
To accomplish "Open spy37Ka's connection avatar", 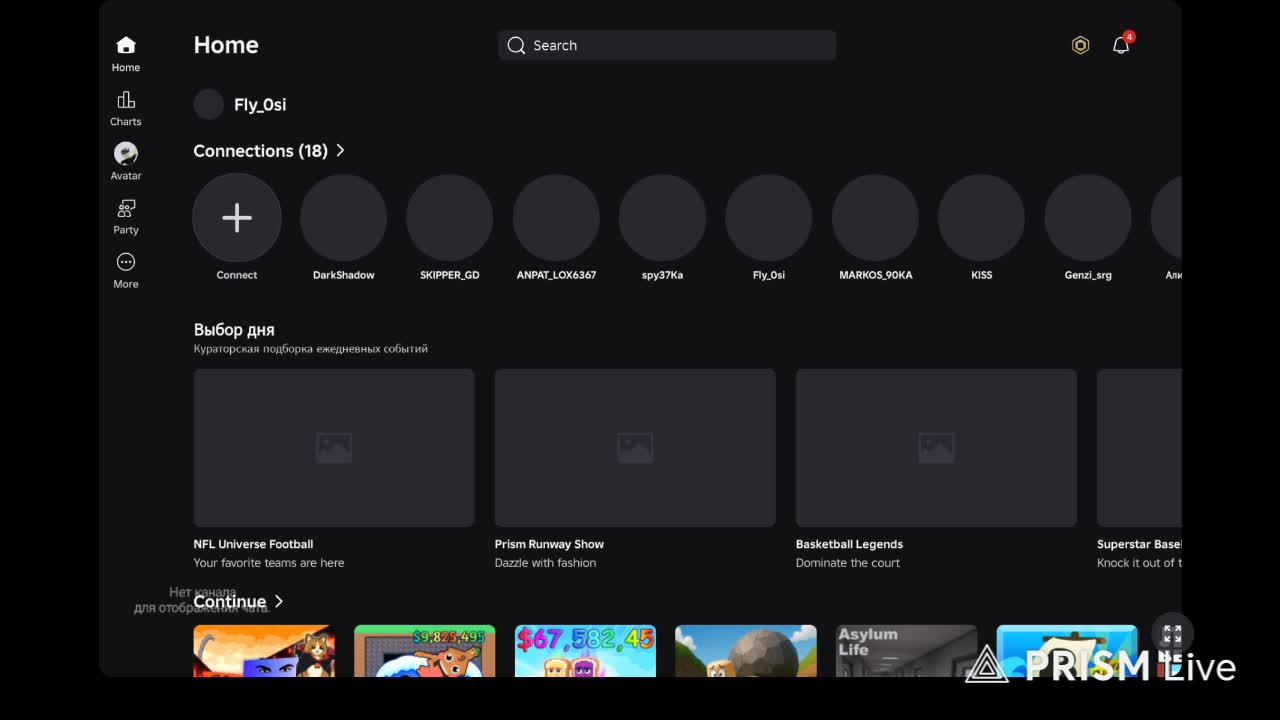I will pyautogui.click(x=662, y=218).
